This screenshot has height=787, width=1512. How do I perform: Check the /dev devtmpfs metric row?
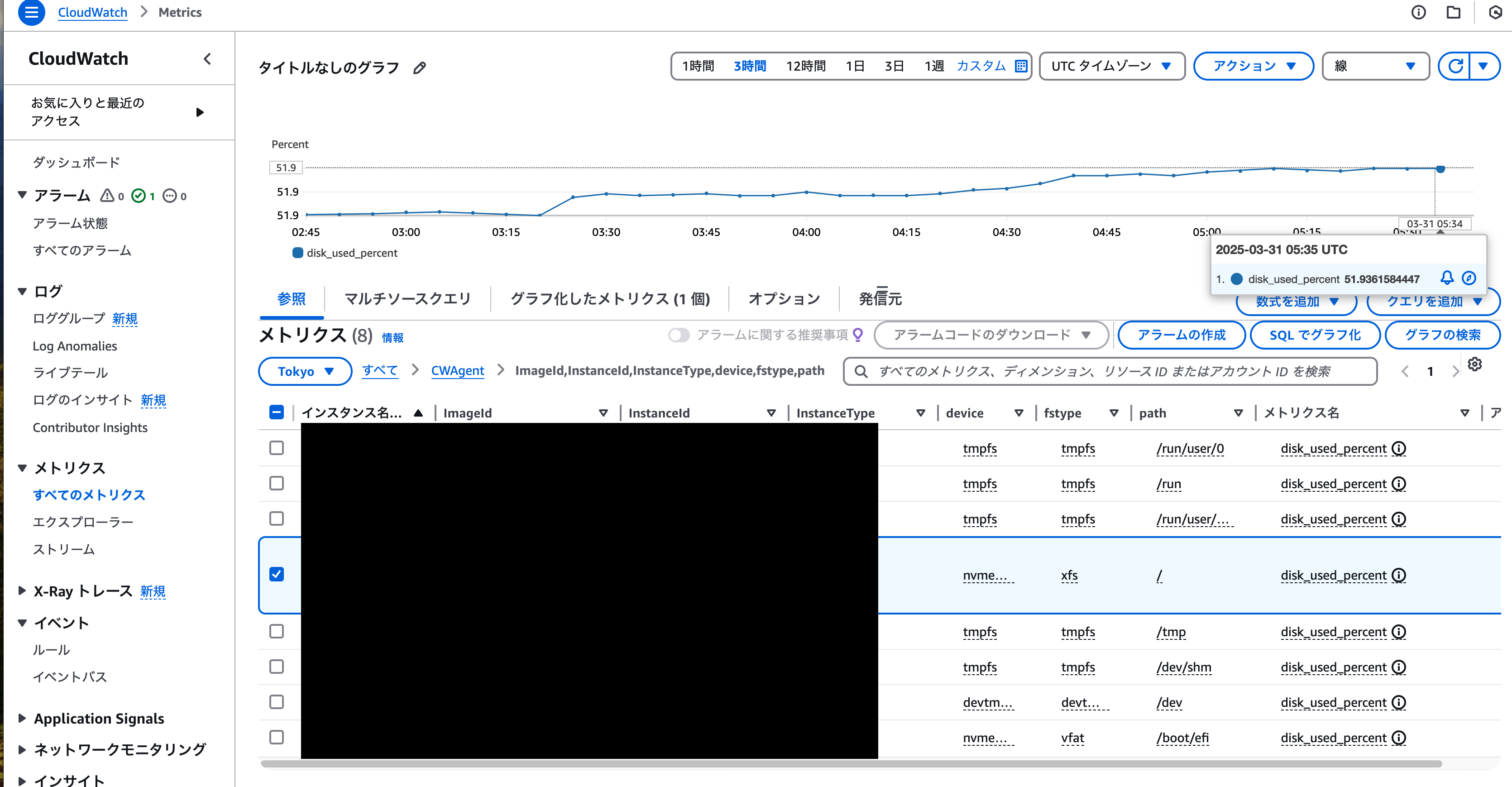click(277, 702)
